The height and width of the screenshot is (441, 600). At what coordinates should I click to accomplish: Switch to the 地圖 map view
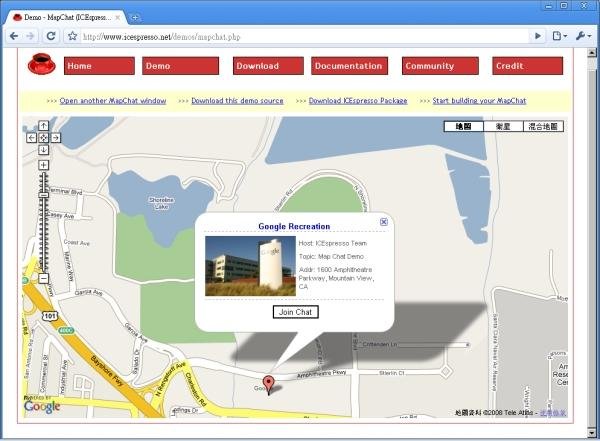(x=463, y=126)
